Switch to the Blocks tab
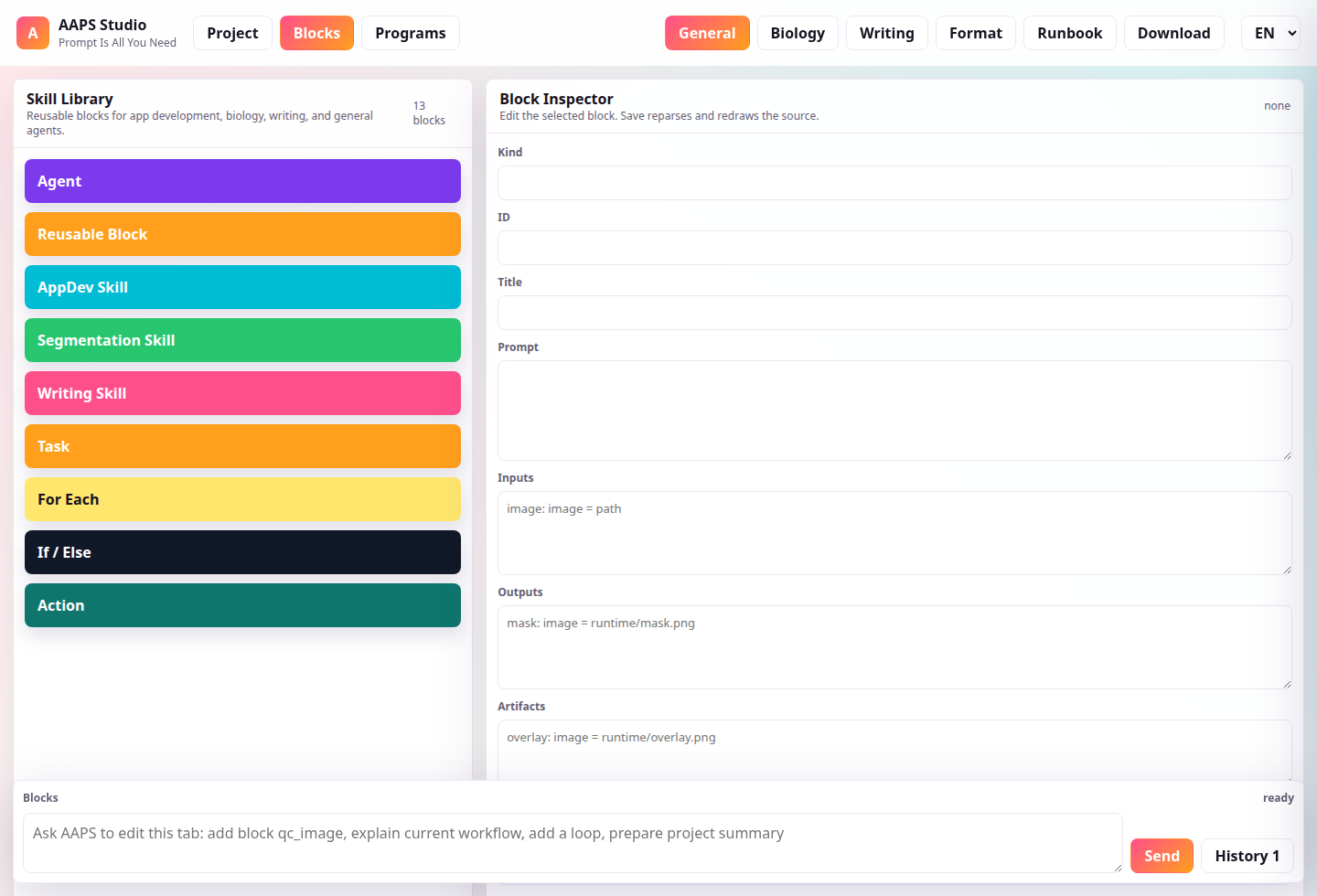 point(316,33)
